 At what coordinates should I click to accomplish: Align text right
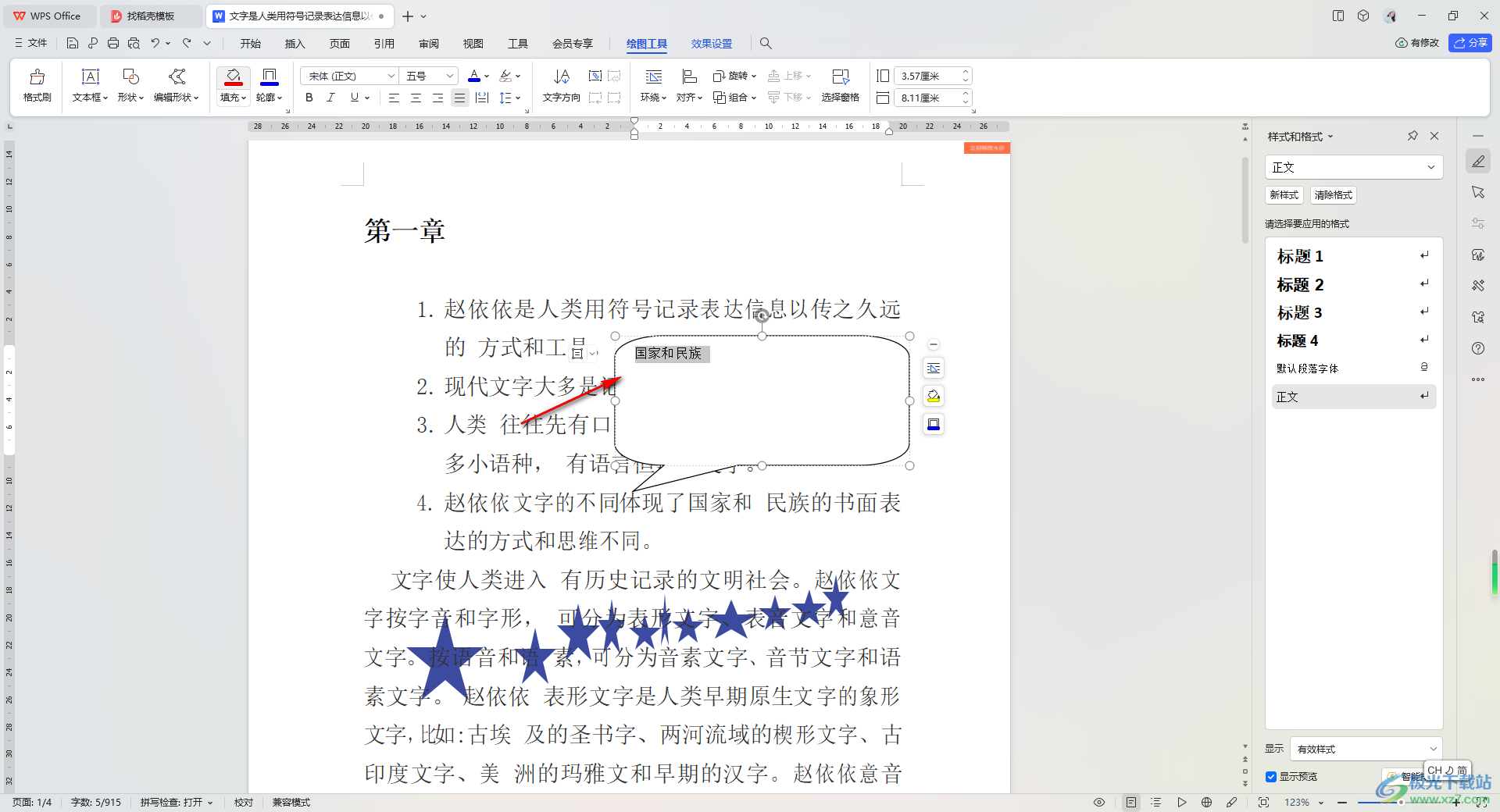[x=437, y=98]
